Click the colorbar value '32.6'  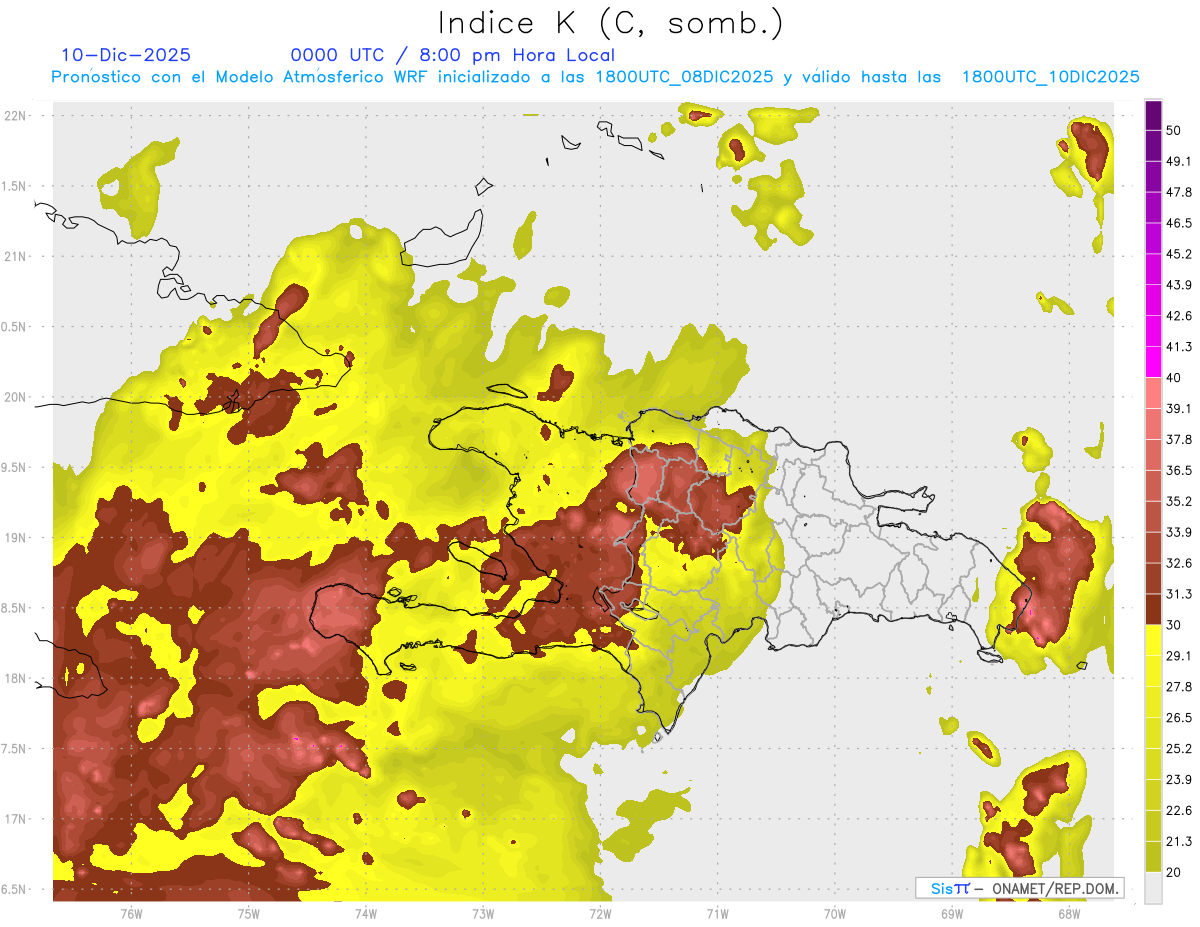pos(1178,563)
